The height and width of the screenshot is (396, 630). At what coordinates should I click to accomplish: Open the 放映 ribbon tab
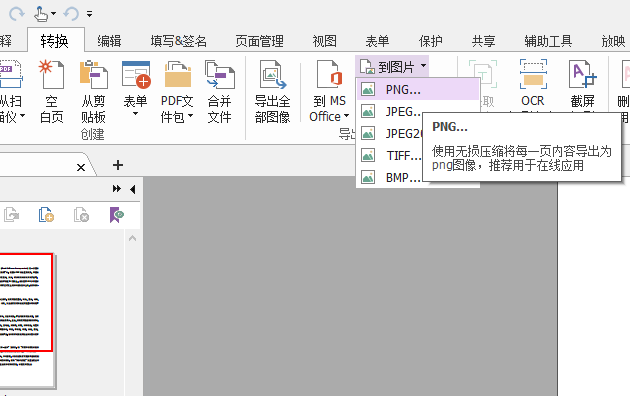(x=614, y=41)
